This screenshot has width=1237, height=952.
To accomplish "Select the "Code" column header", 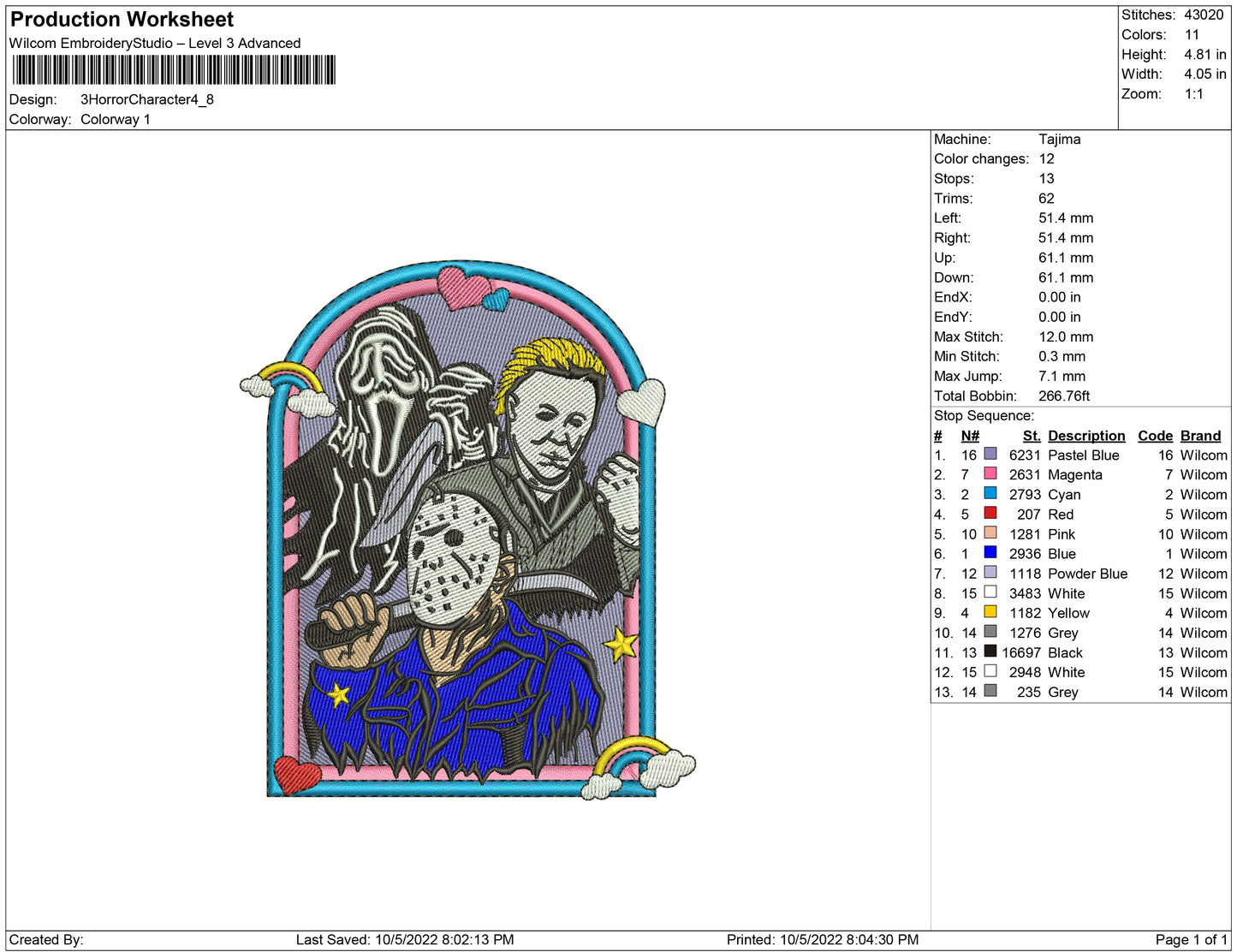I will (1155, 436).
